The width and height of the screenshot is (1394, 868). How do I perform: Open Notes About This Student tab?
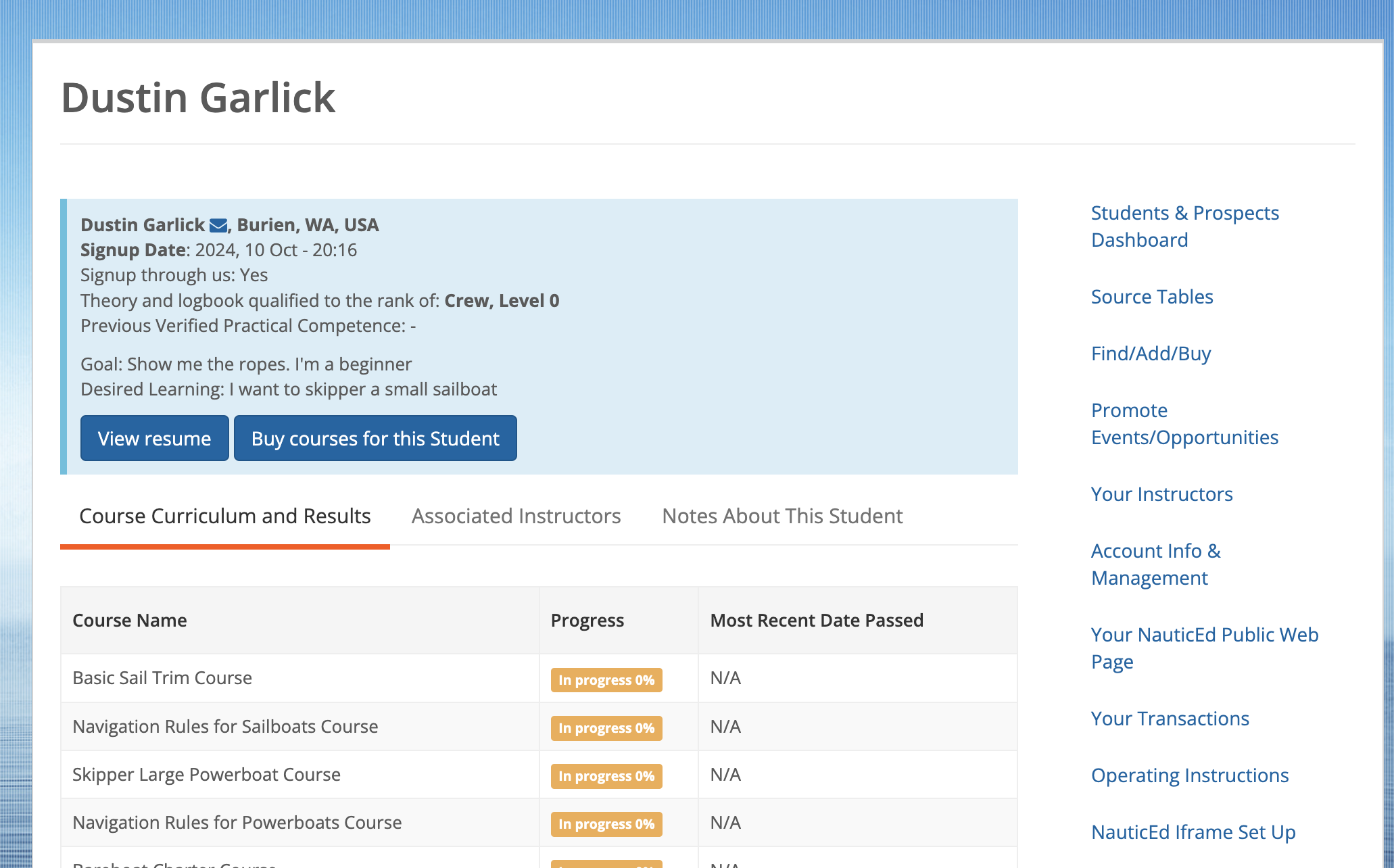pyautogui.click(x=782, y=516)
